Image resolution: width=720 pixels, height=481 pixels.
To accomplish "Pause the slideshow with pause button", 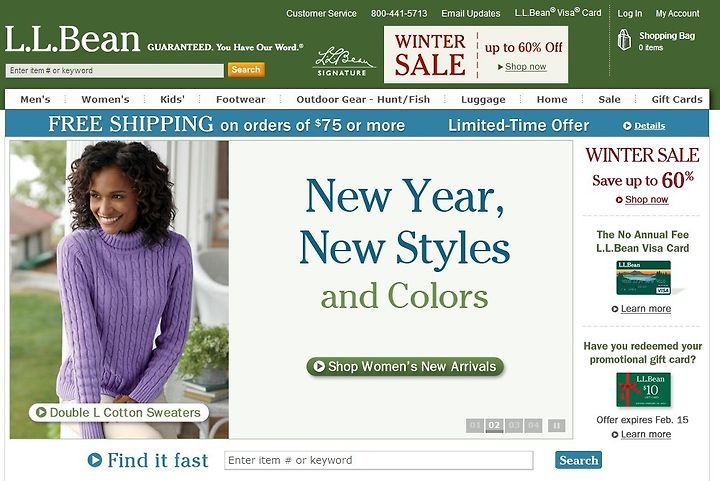I will pyautogui.click(x=557, y=425).
